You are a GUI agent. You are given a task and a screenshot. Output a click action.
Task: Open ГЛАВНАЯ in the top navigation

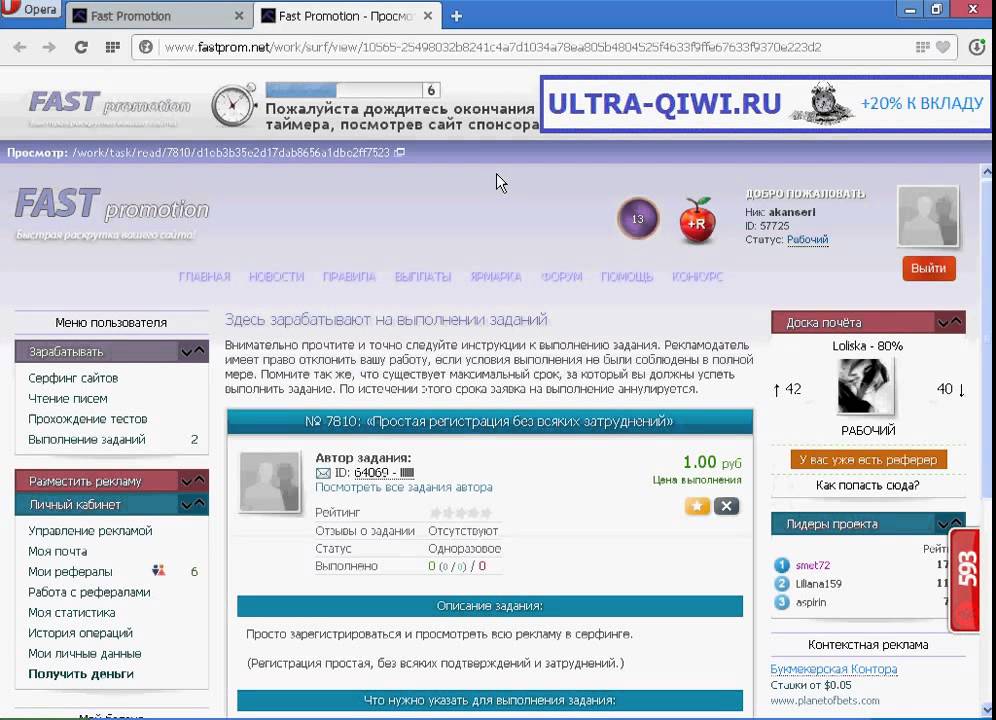pos(205,276)
